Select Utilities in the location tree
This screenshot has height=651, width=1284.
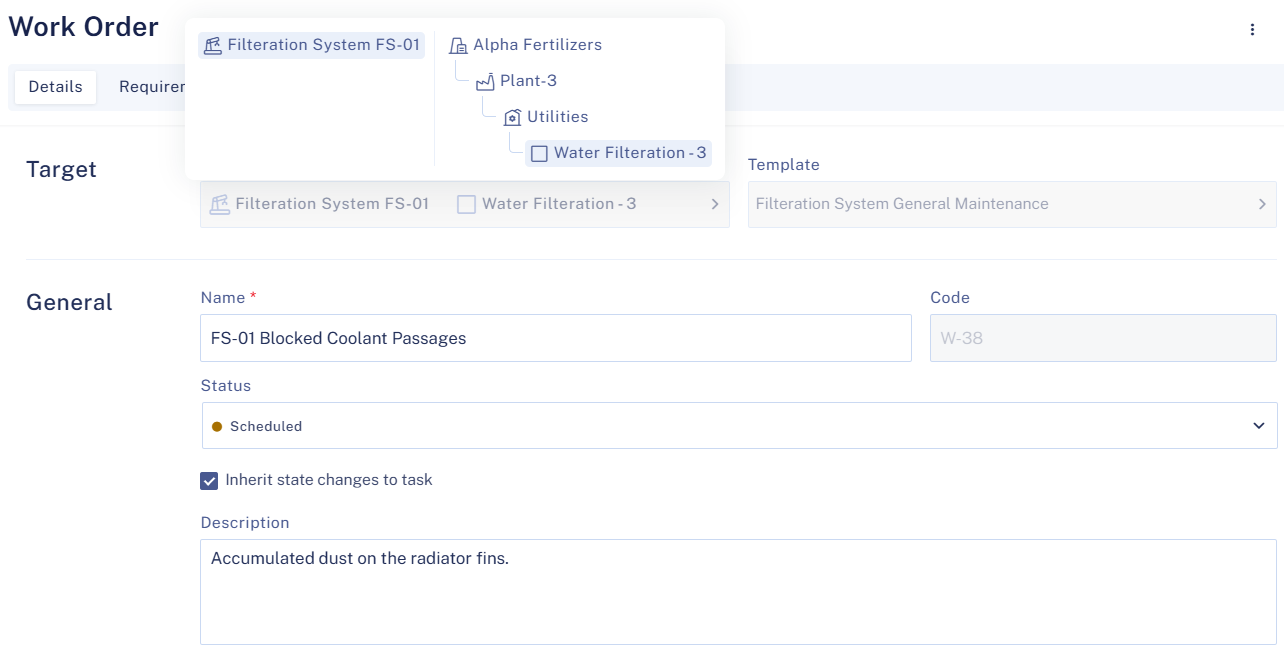[x=557, y=117]
